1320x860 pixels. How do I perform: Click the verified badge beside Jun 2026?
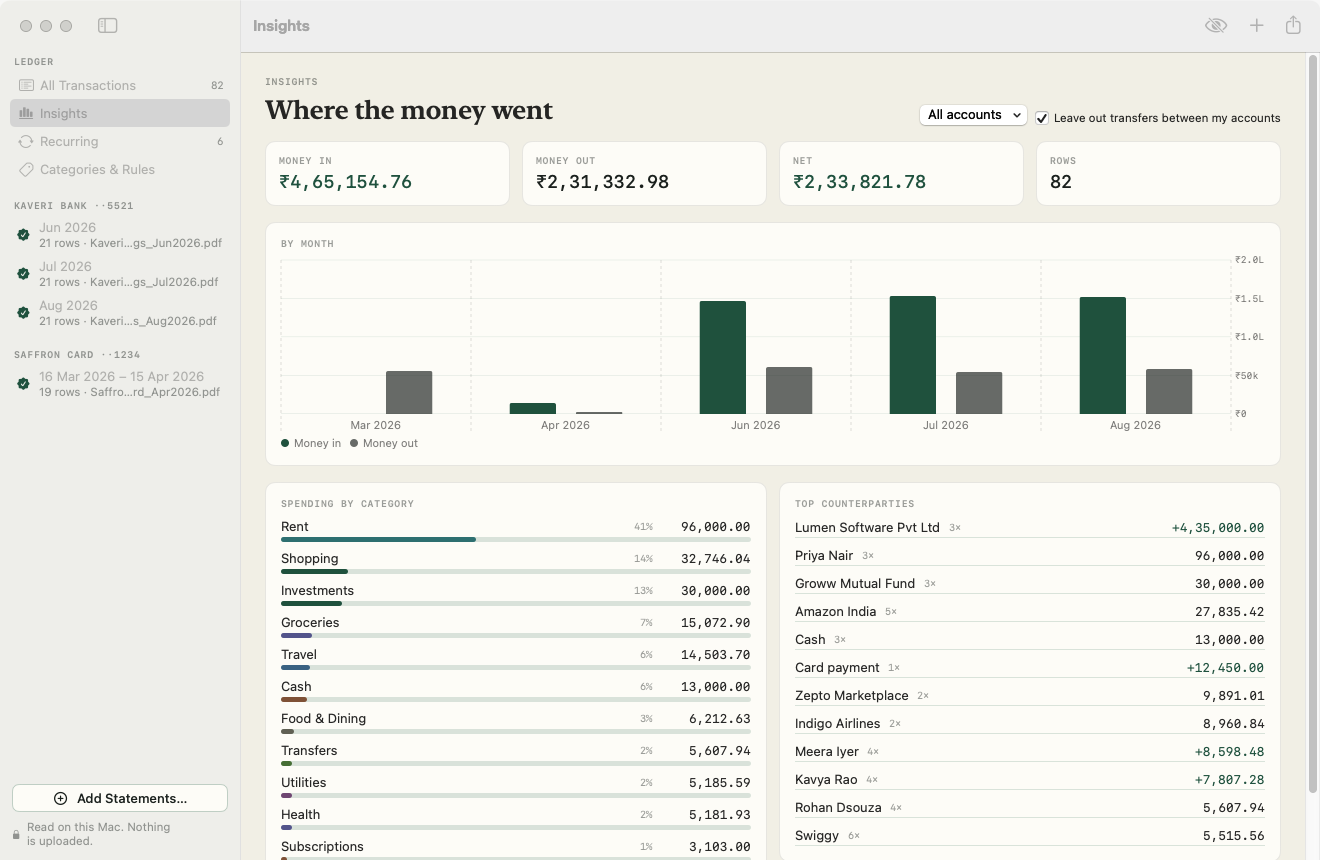(23, 235)
